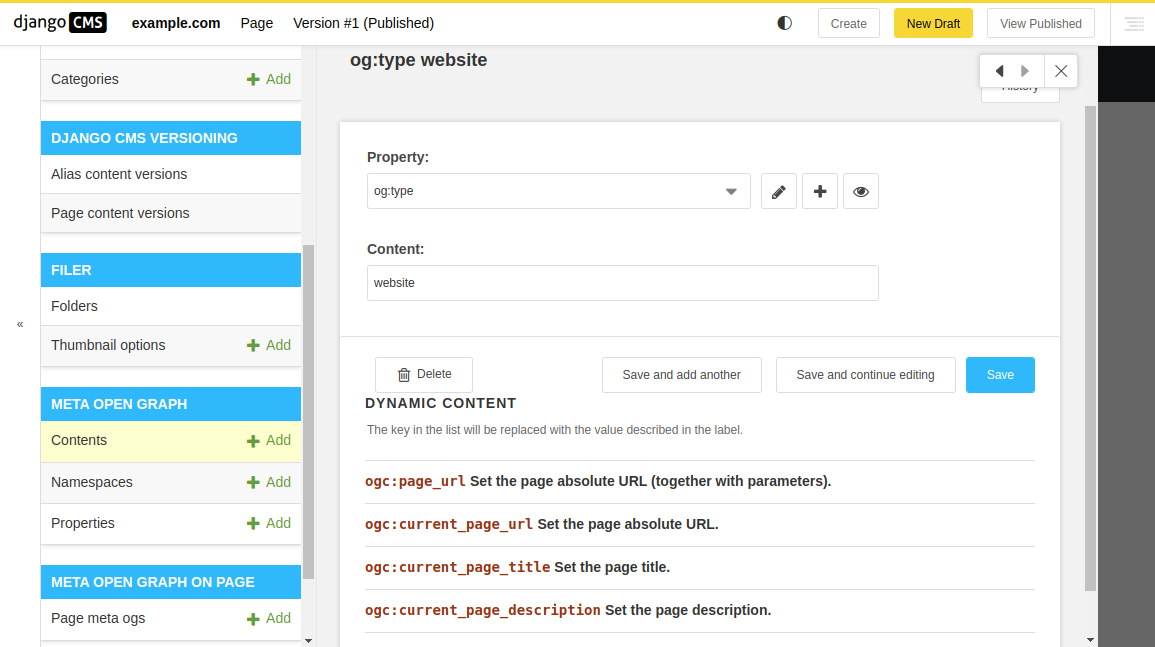Screen dimensions: 1155x647
Task: Click the plus add property icon
Action: point(820,192)
